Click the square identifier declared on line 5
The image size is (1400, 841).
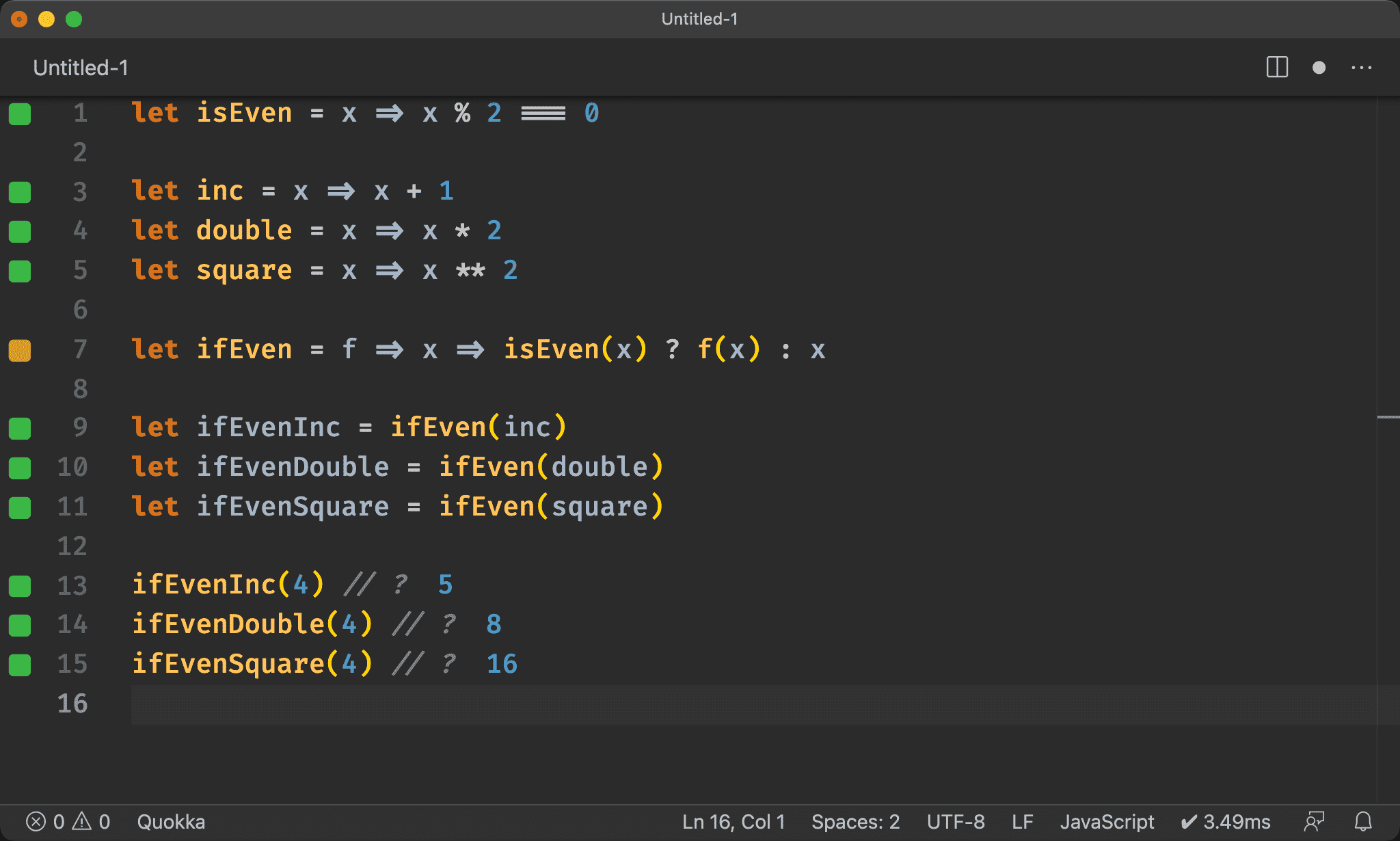click(244, 271)
